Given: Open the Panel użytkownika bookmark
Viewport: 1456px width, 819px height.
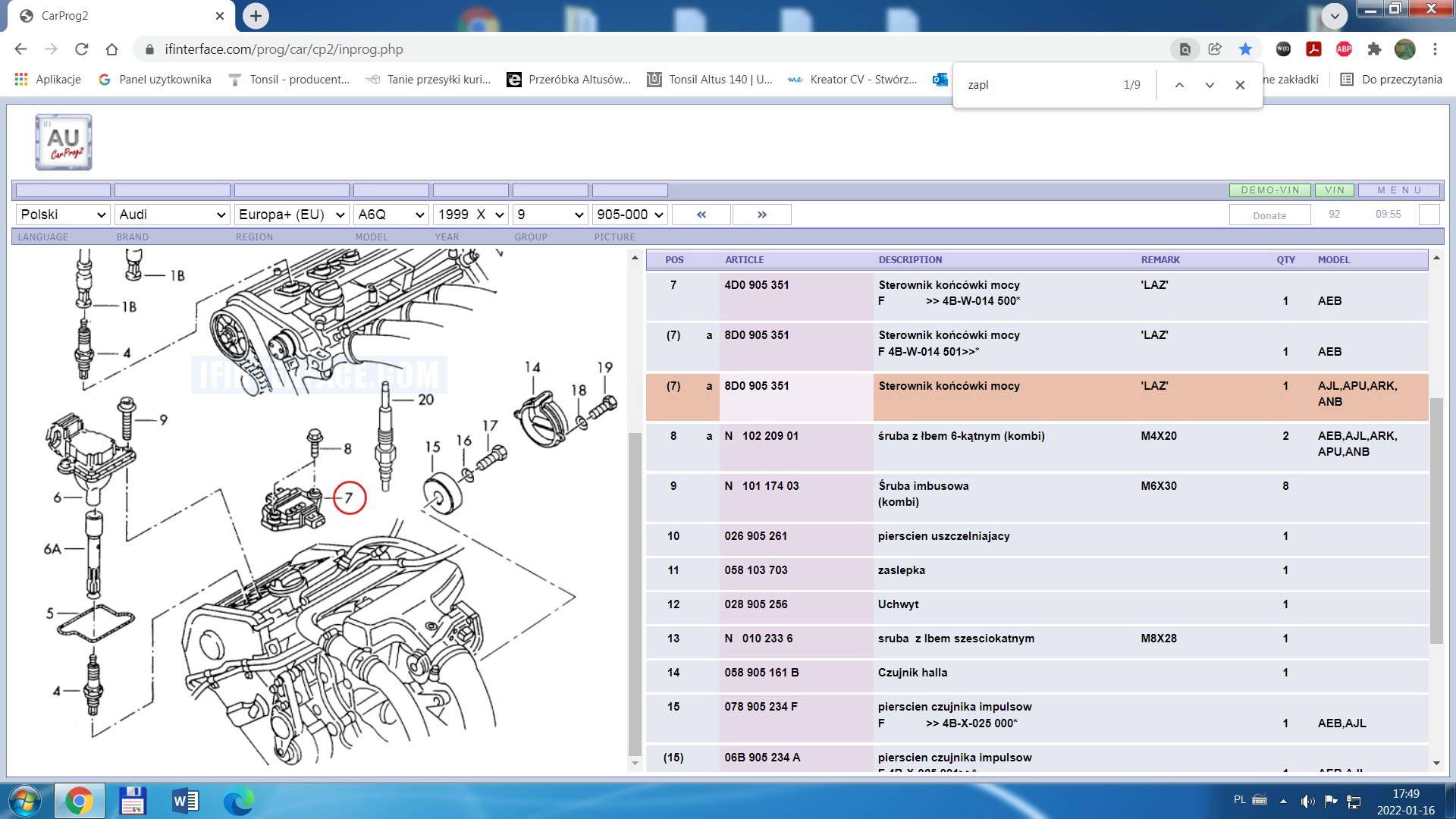Looking at the screenshot, I should (x=155, y=80).
